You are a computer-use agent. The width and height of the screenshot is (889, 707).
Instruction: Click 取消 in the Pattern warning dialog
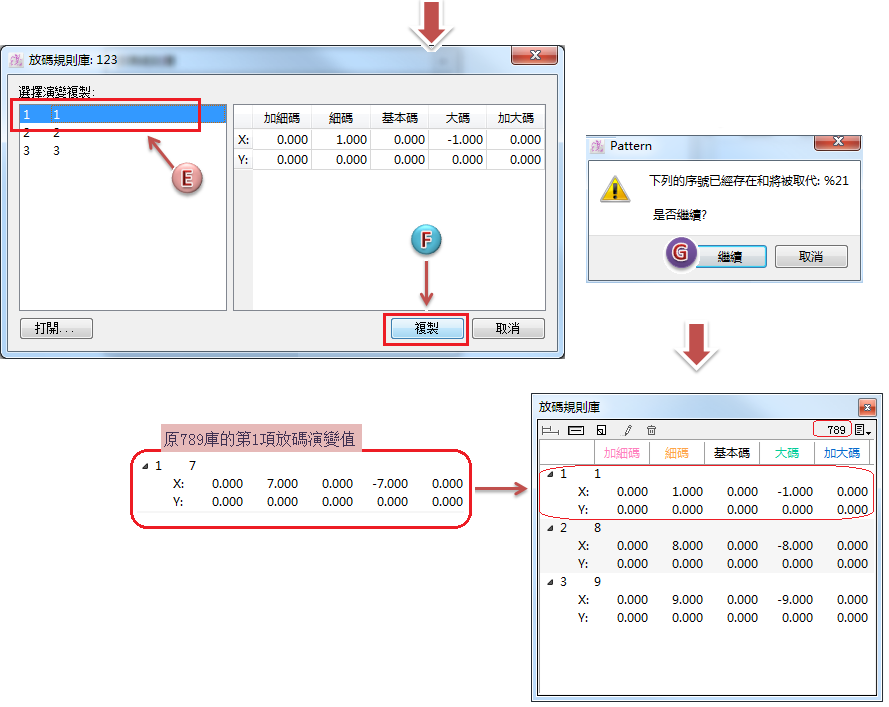811,257
